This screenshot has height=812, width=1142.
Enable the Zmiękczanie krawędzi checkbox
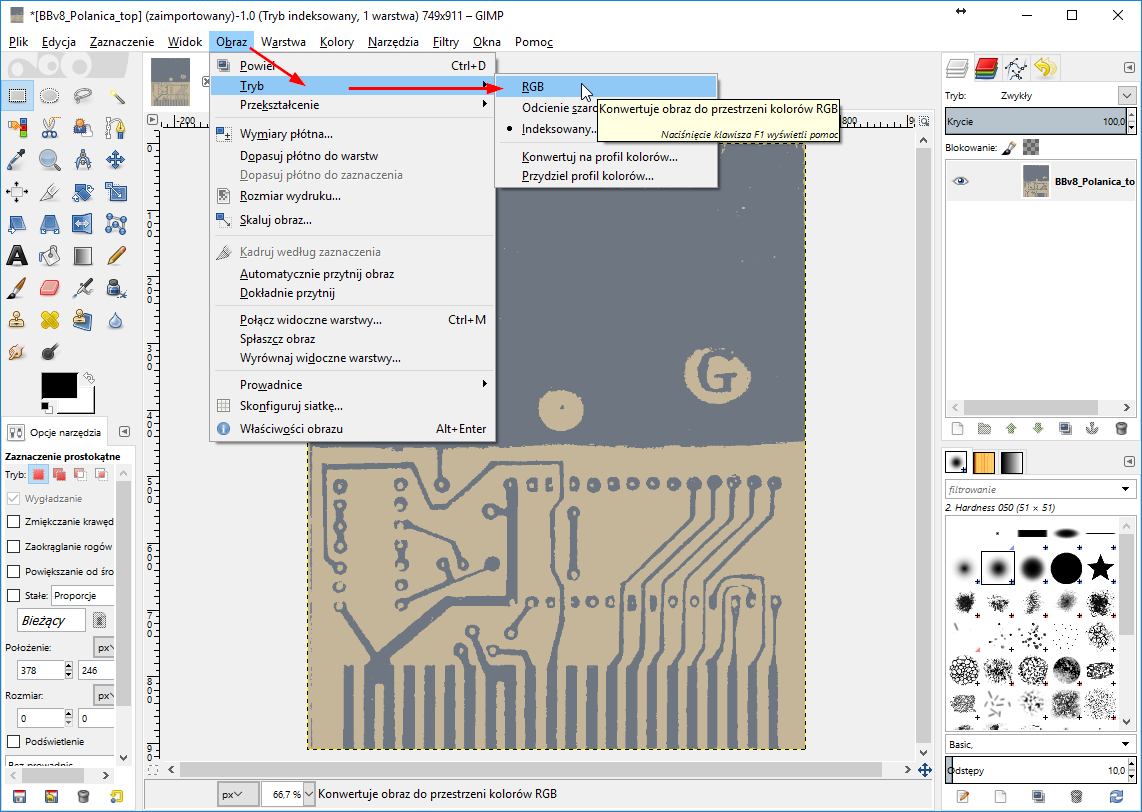coord(13,521)
